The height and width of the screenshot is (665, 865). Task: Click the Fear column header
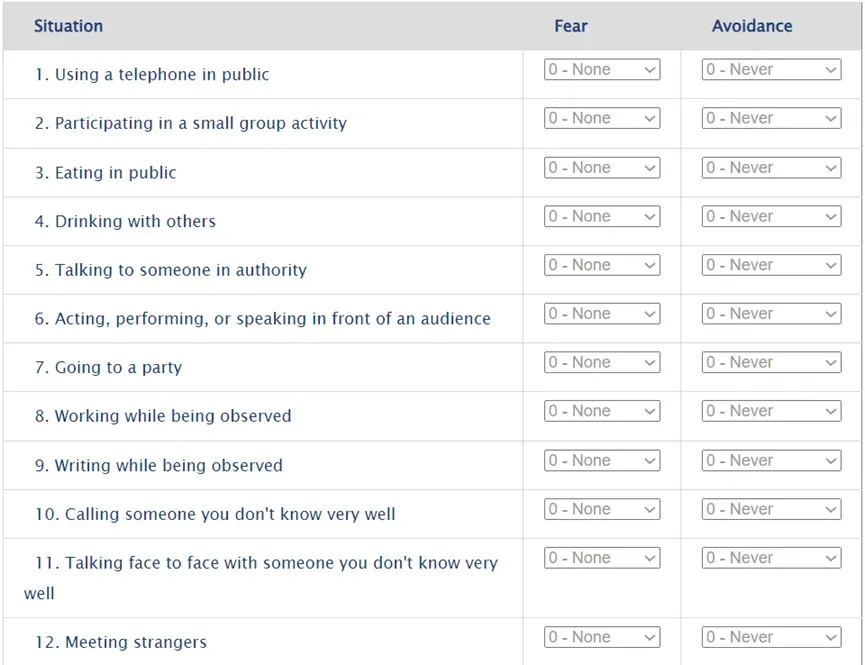(x=571, y=26)
